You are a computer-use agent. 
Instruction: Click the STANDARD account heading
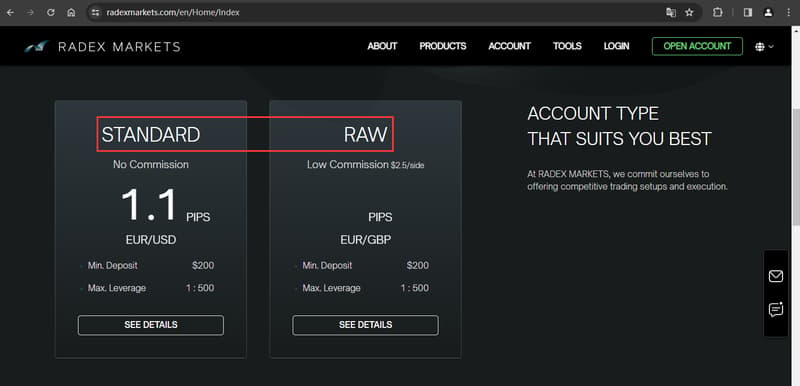(151, 135)
